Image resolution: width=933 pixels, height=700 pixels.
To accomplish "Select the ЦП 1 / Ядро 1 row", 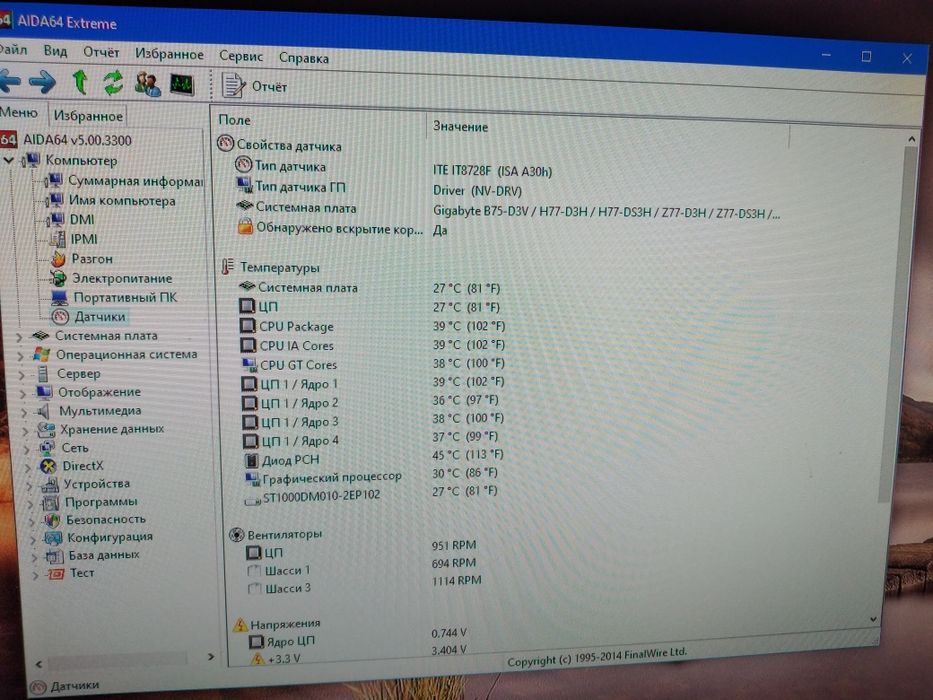I will click(373, 383).
